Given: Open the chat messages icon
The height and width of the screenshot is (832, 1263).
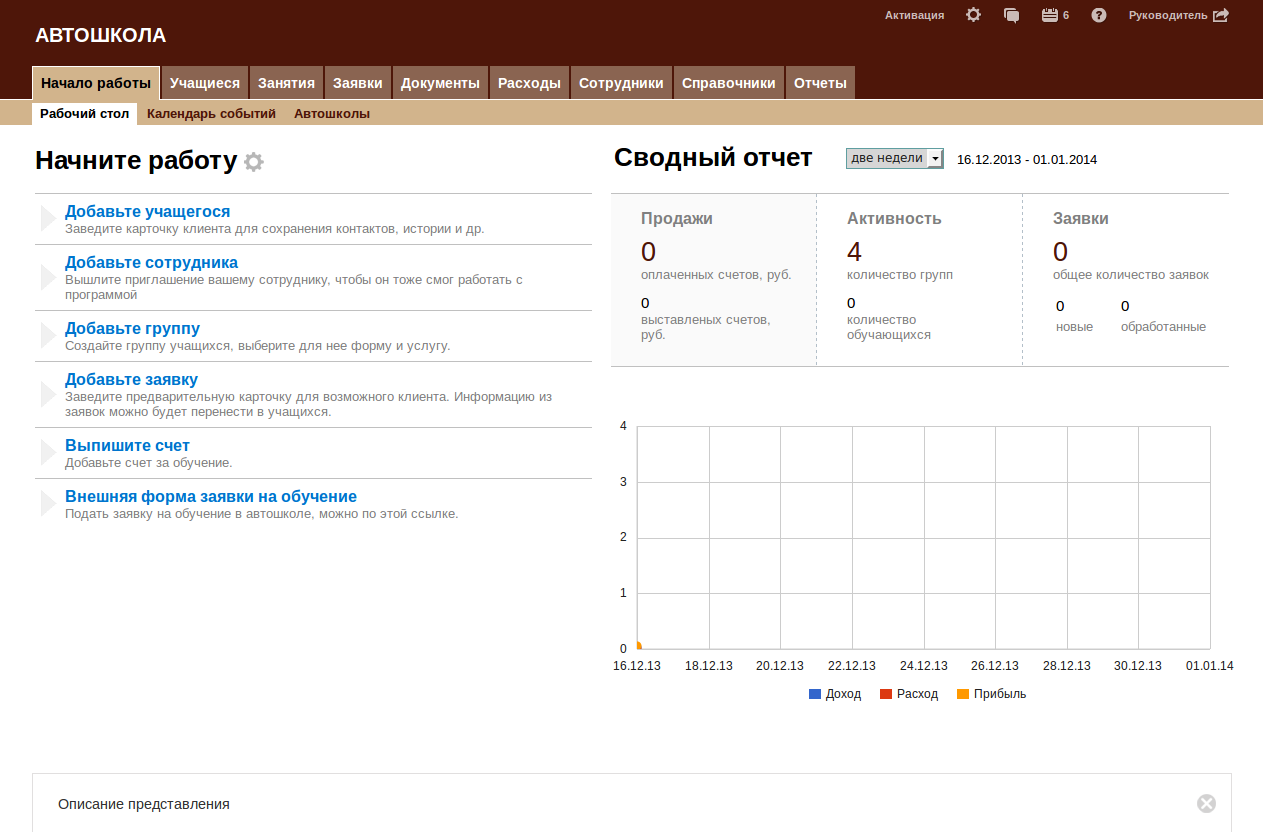Looking at the screenshot, I should (x=1011, y=15).
